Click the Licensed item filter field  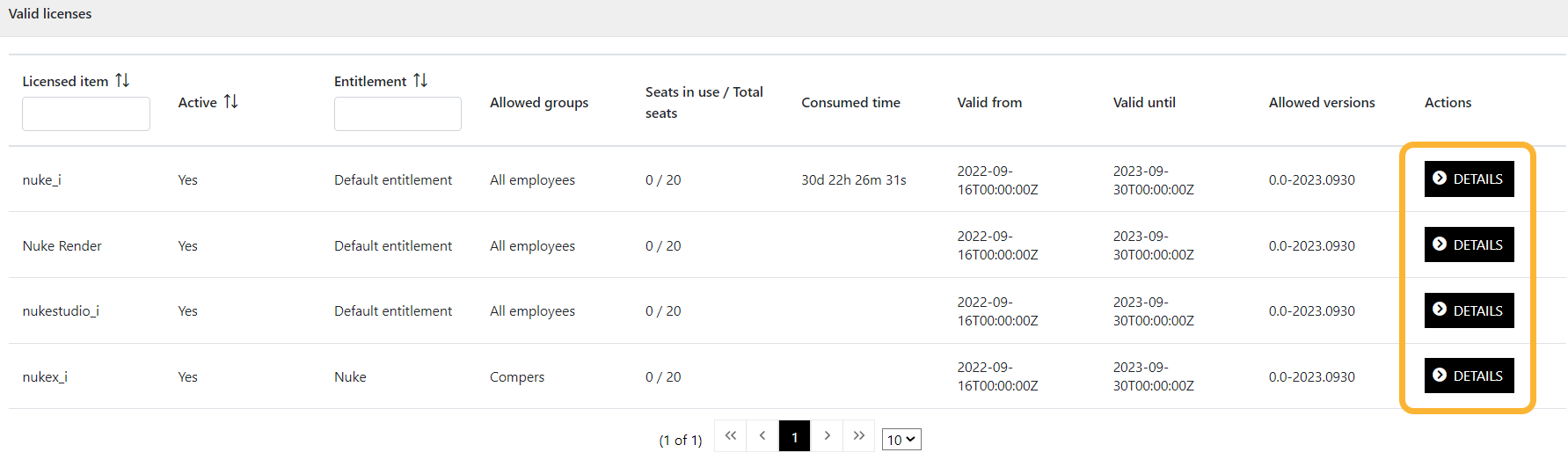pos(86,114)
